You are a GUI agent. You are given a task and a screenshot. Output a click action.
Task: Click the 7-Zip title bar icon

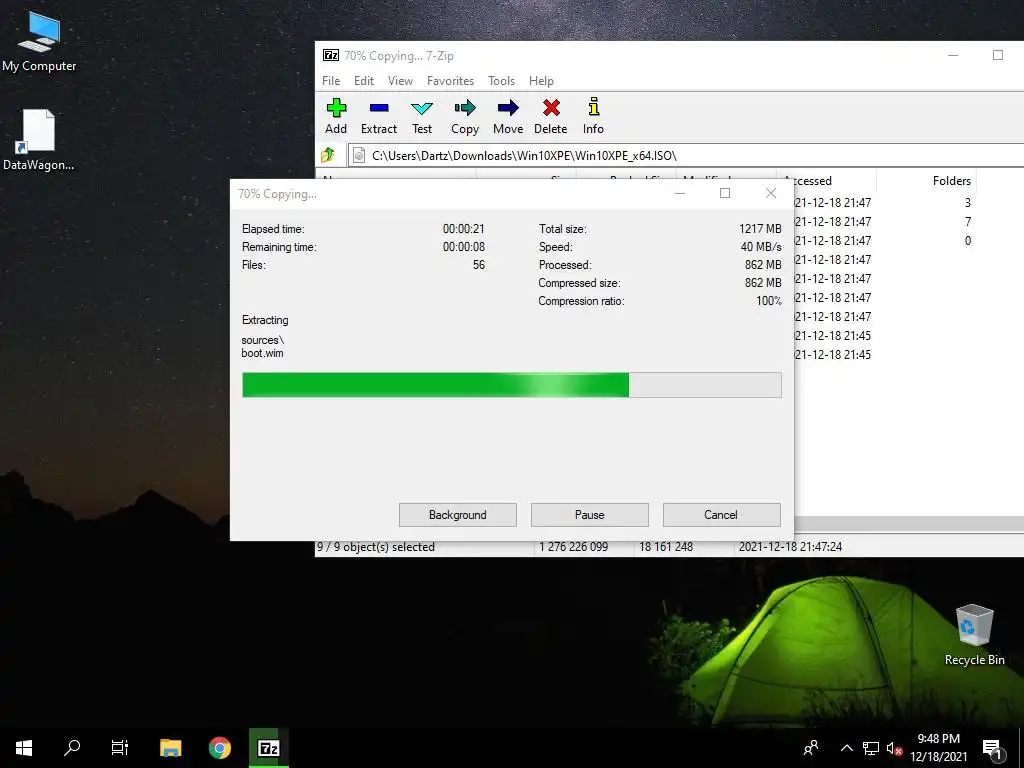(331, 56)
